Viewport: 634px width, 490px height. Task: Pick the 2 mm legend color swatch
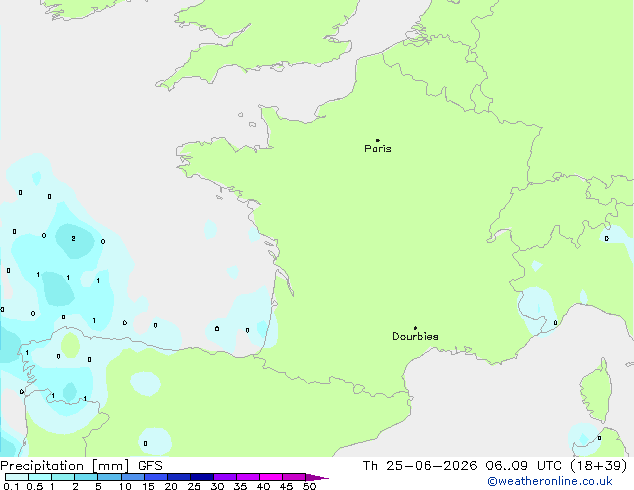point(86,477)
